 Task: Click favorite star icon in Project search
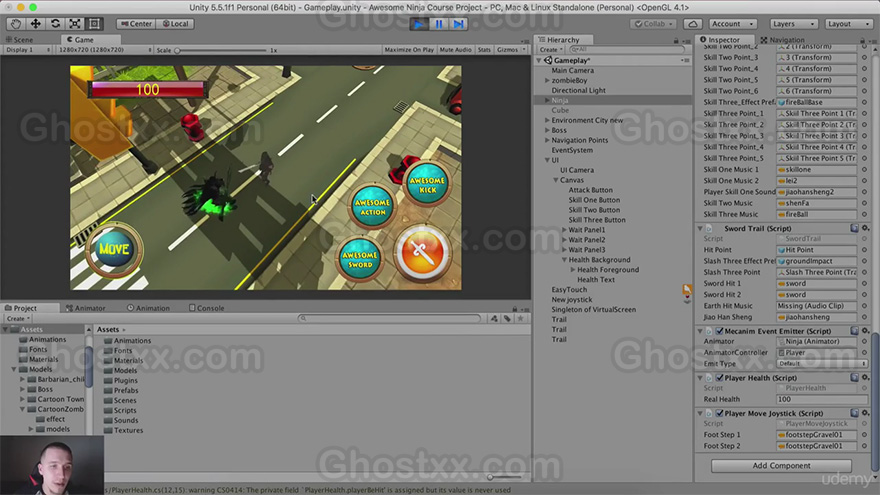521,318
